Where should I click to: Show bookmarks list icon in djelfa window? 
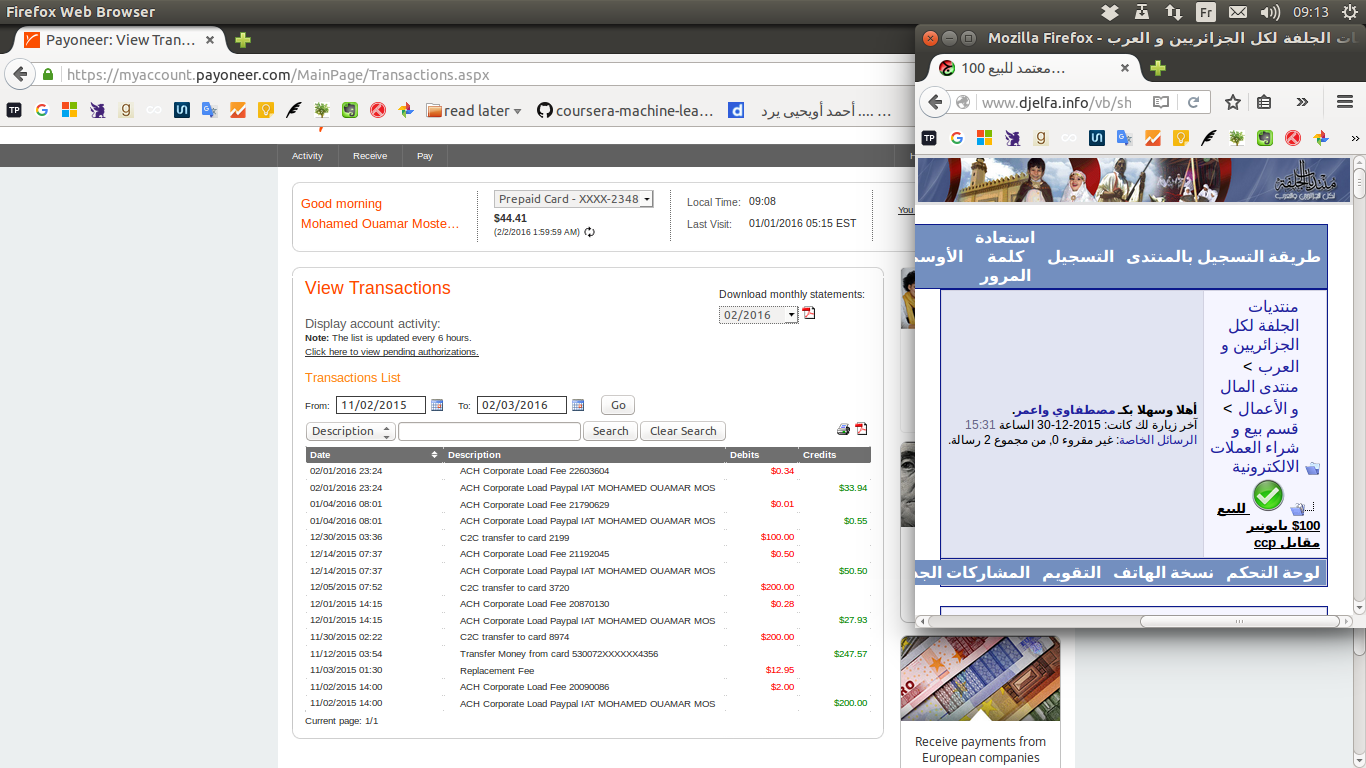pos(1264,102)
